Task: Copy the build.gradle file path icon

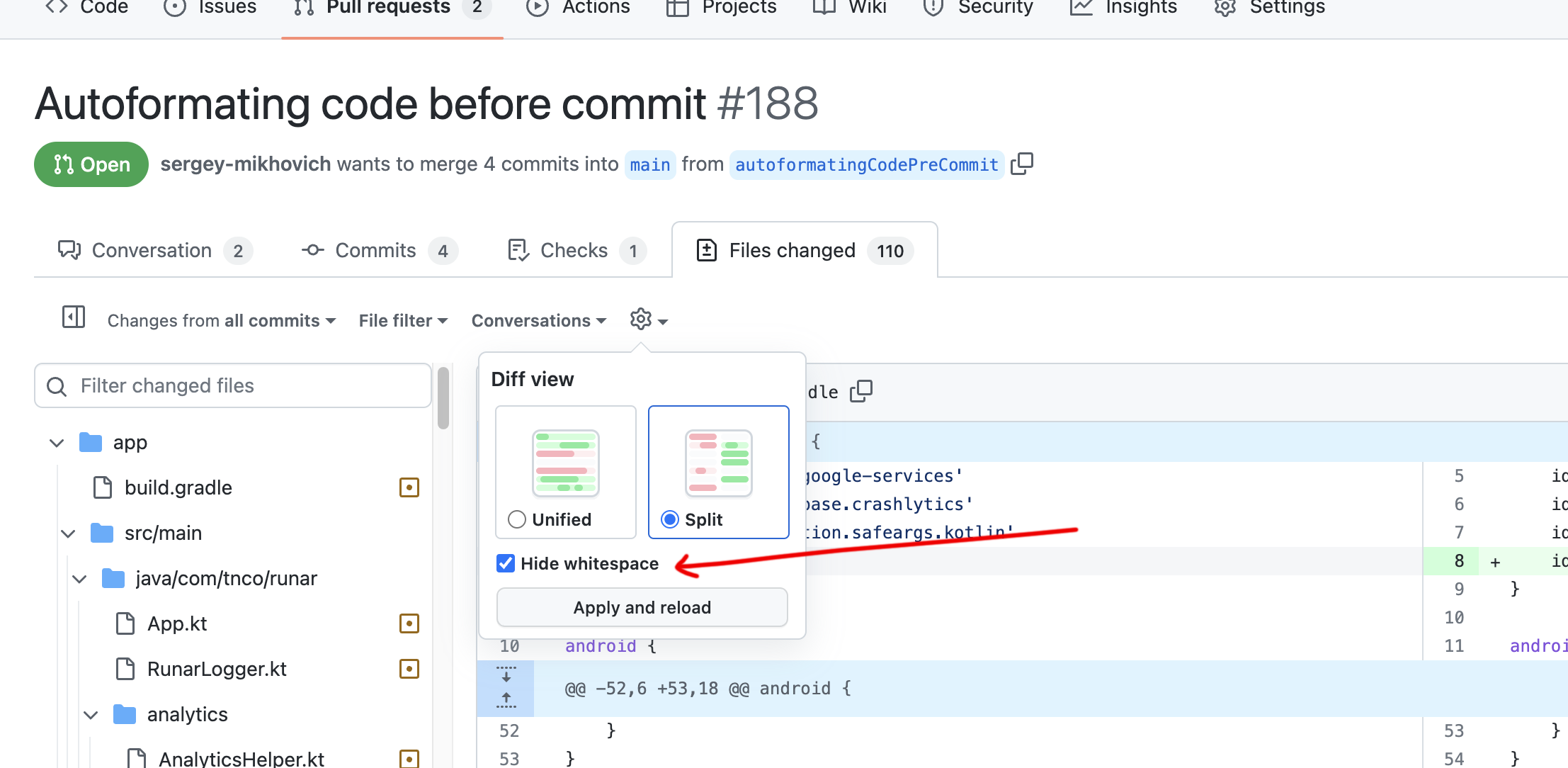Action: coord(861,391)
